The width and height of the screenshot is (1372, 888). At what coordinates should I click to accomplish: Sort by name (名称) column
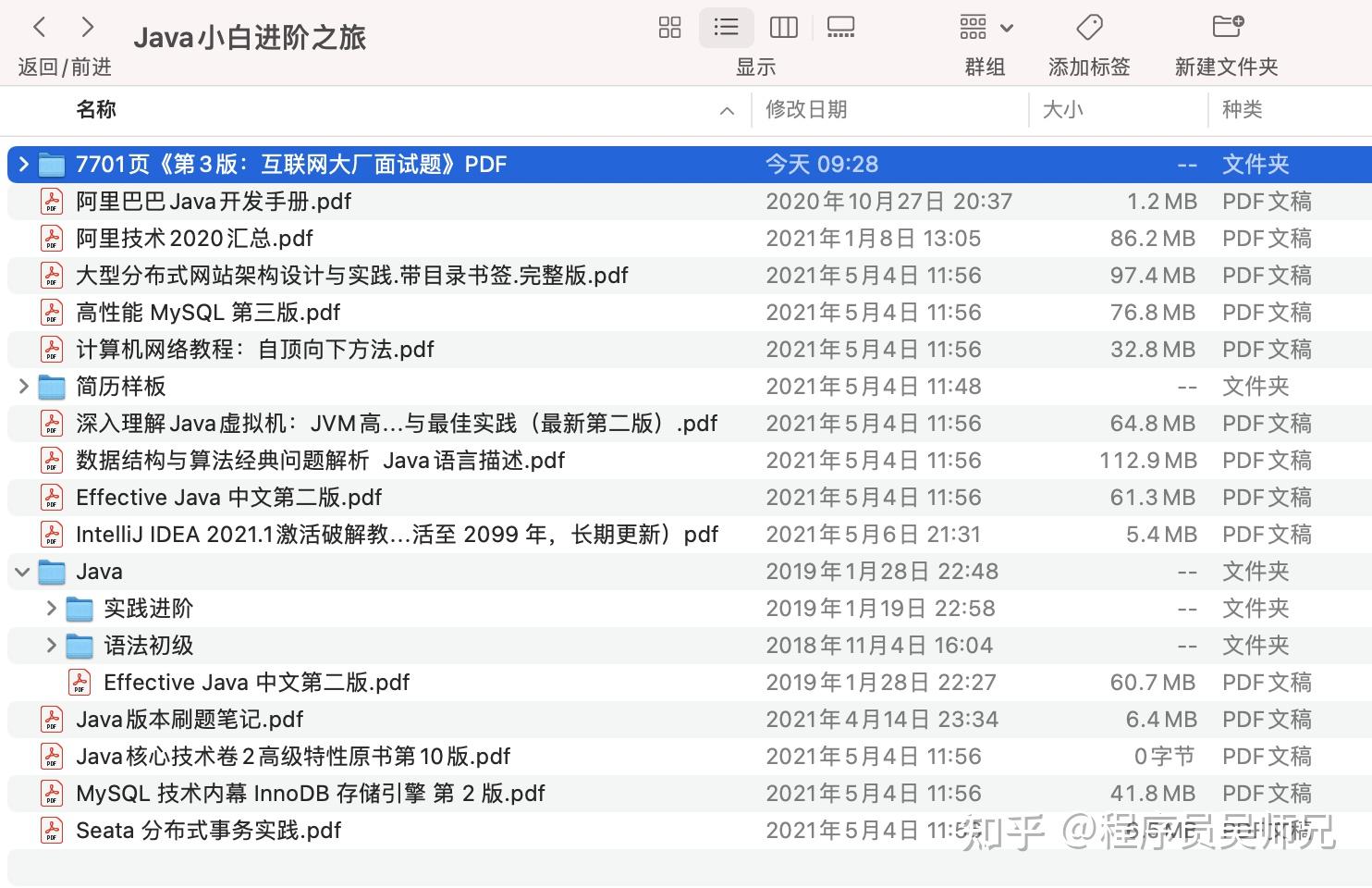(x=96, y=110)
